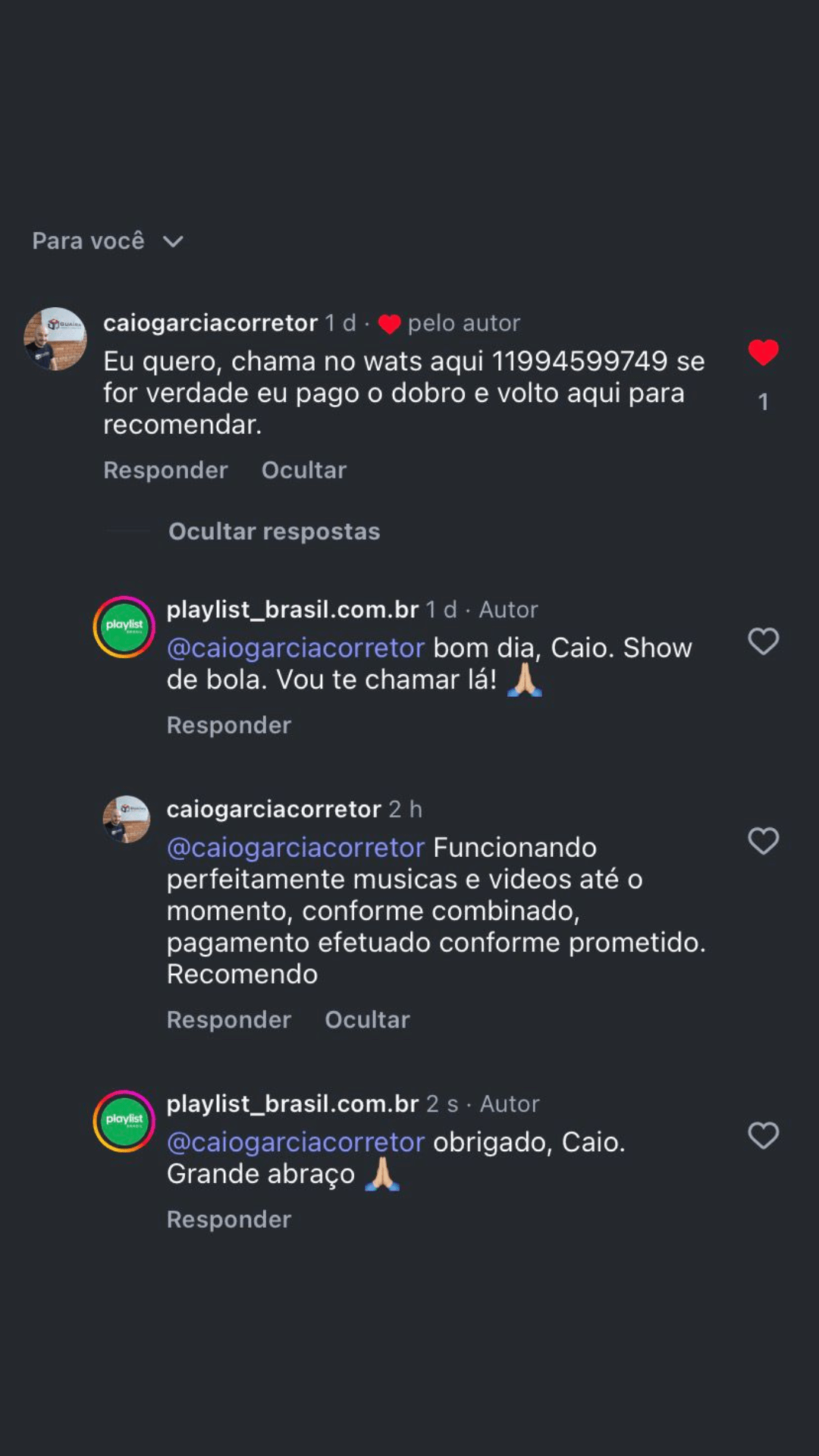The width and height of the screenshot is (819, 1456).
Task: Reply to caiogarciacorretor's top comment
Action: click(x=165, y=470)
